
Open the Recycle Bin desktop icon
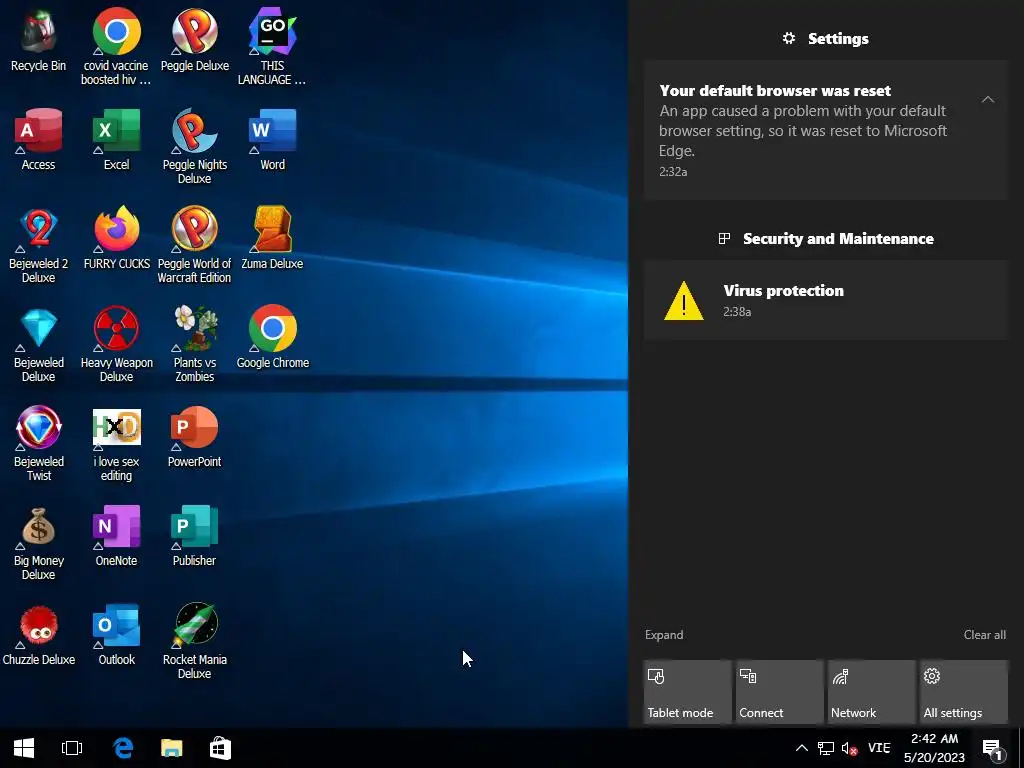point(39,40)
